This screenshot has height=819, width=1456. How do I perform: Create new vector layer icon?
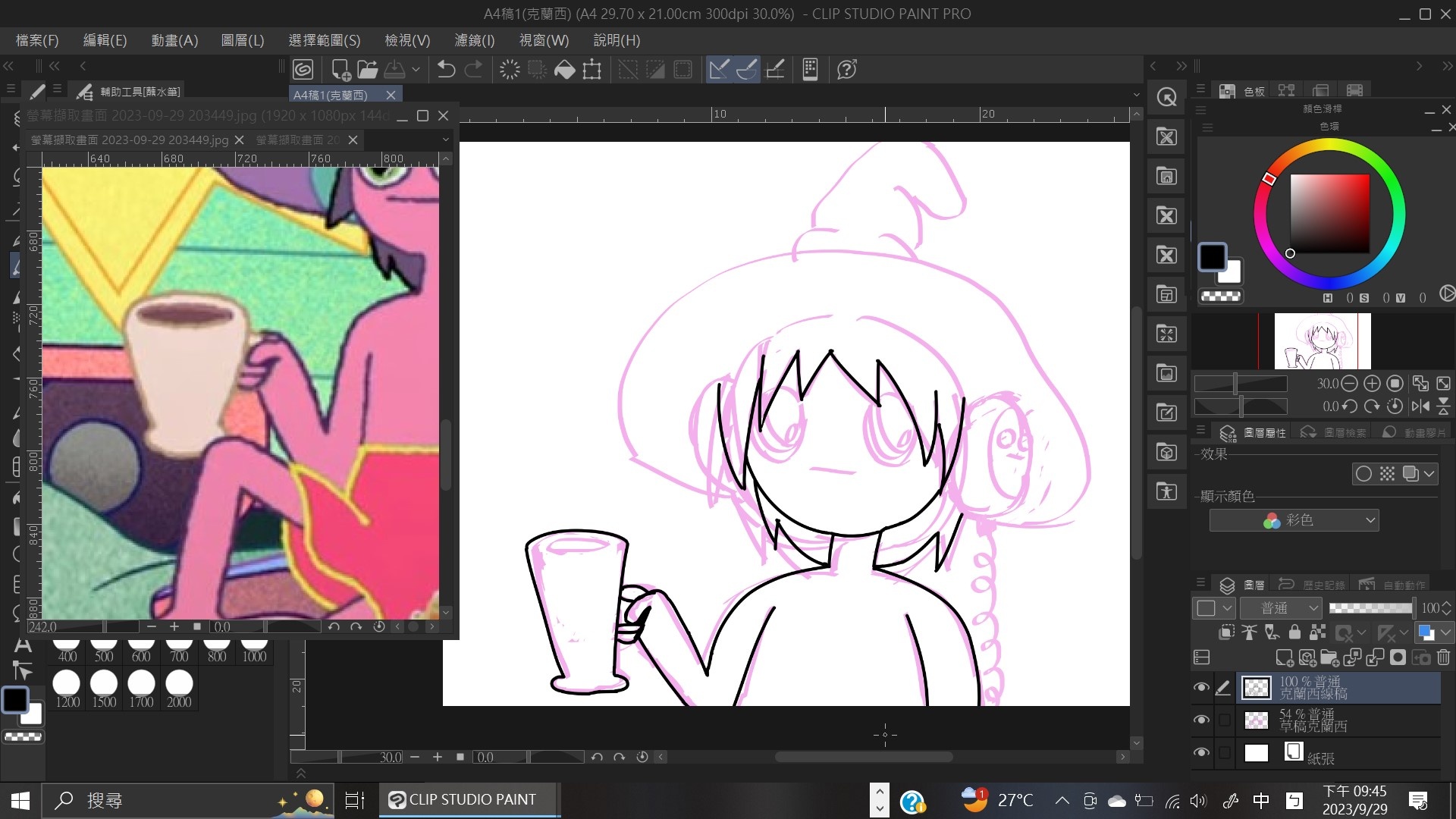(1307, 657)
